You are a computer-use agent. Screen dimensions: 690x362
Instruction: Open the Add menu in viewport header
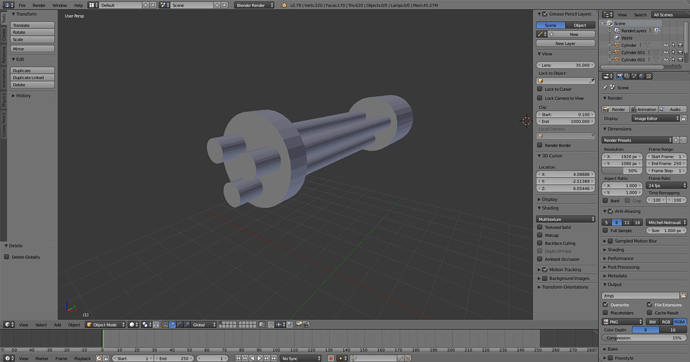pyautogui.click(x=57, y=325)
